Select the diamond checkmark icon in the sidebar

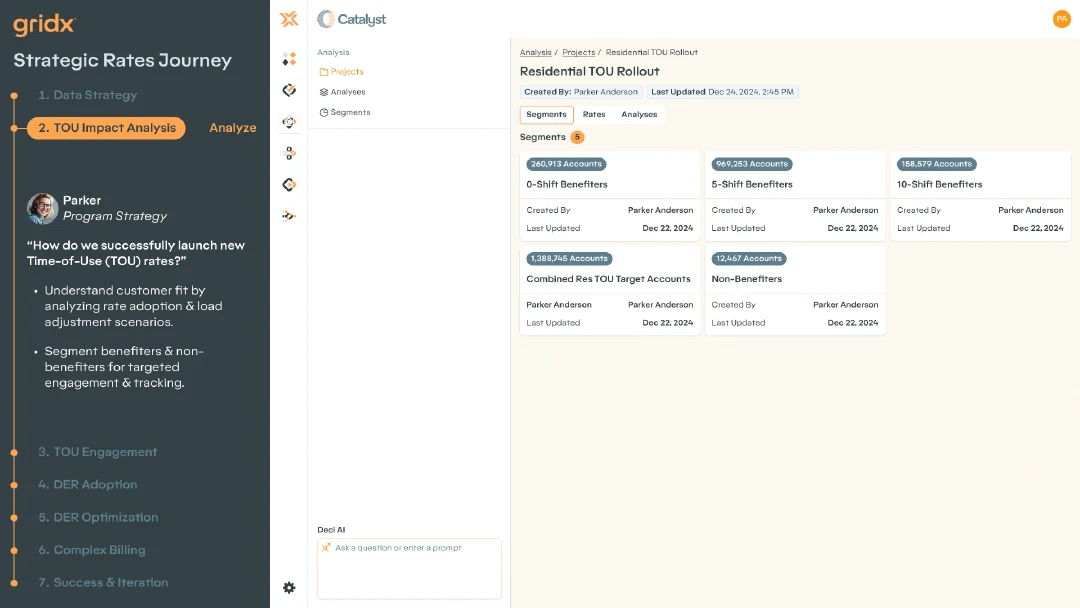coord(289,90)
